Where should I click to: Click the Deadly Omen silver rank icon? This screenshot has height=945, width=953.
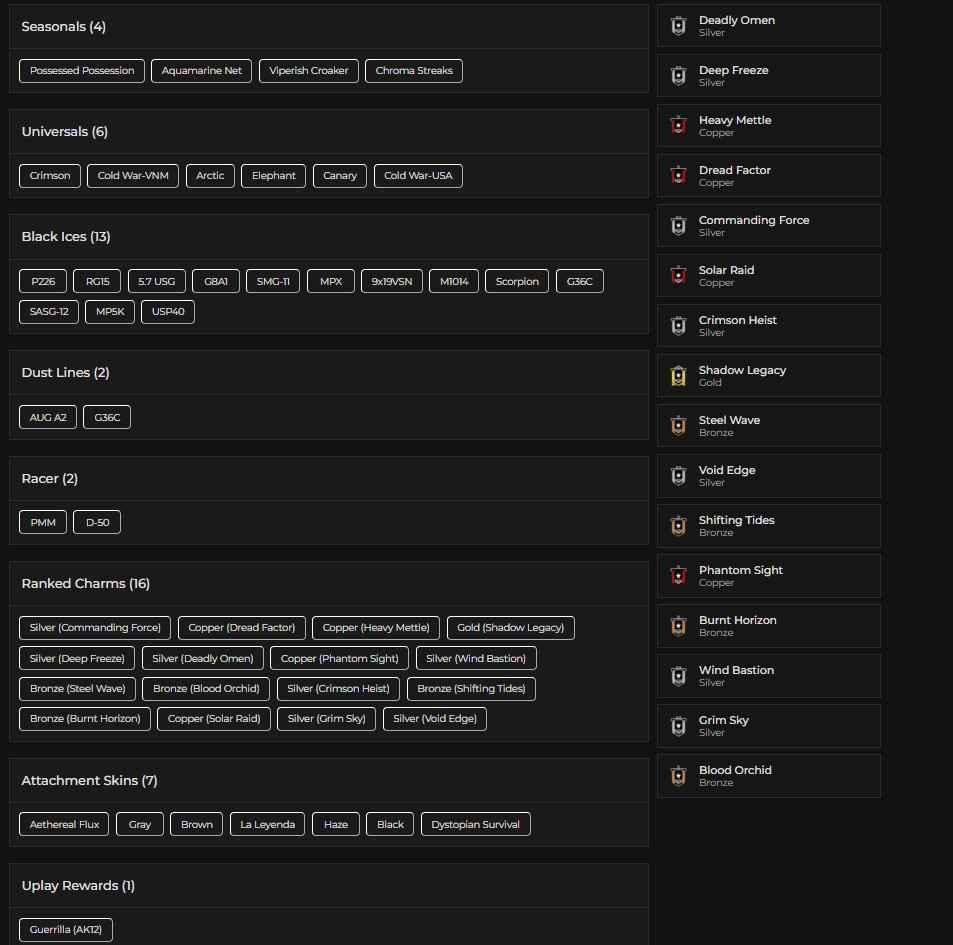(678, 26)
